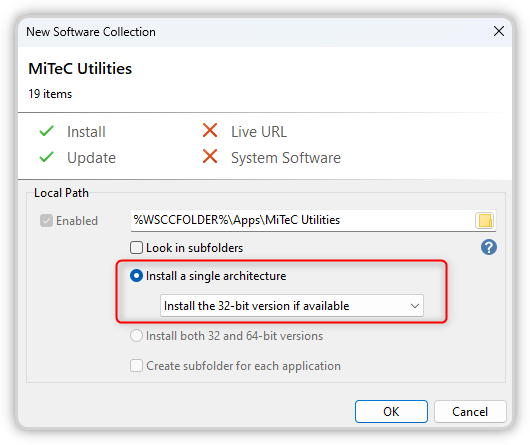Viewport: 530px width, 445px height.
Task: Click the red X beside Live URL
Action: (210, 130)
